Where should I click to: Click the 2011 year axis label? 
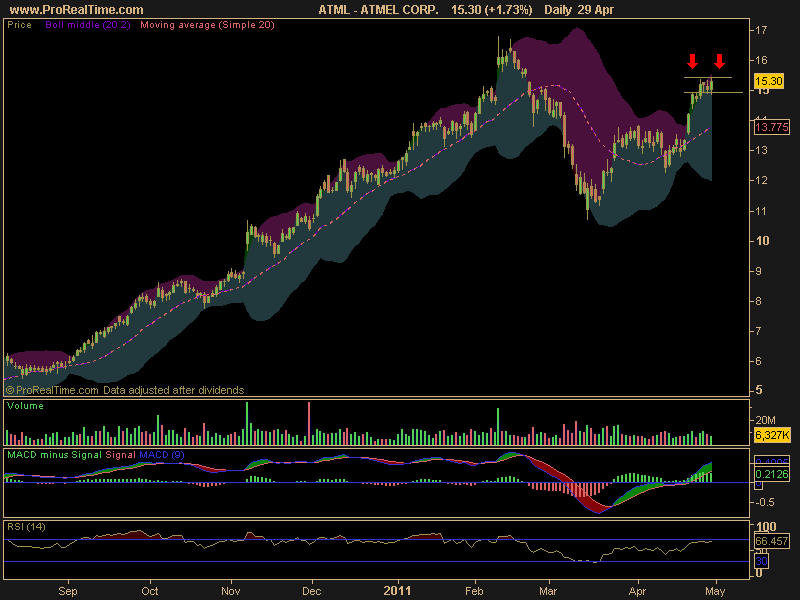[396, 591]
